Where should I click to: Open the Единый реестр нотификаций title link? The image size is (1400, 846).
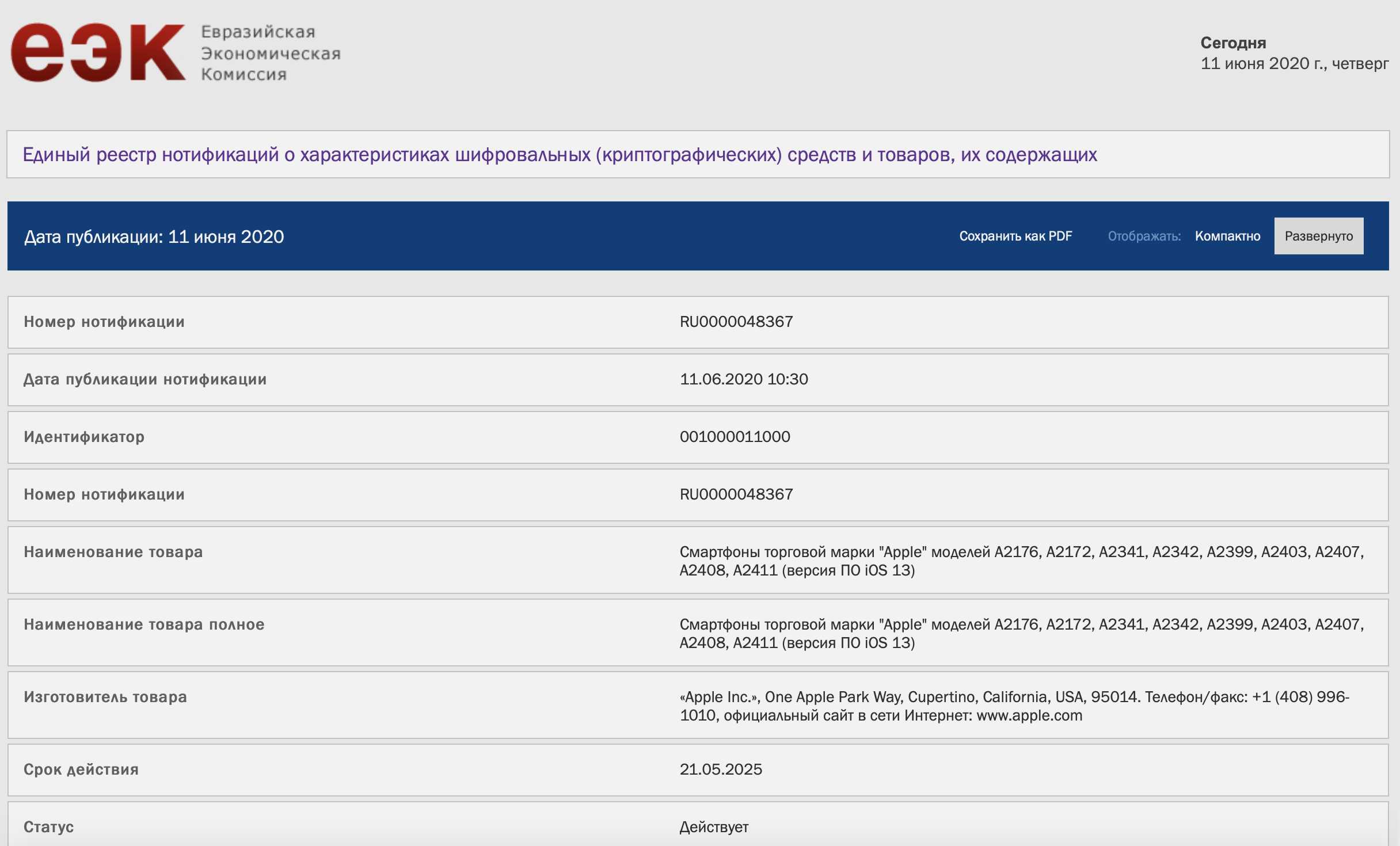tap(560, 155)
